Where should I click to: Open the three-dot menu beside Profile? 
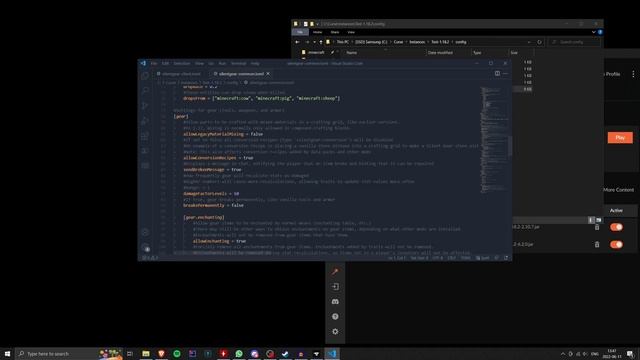[x=633, y=74]
